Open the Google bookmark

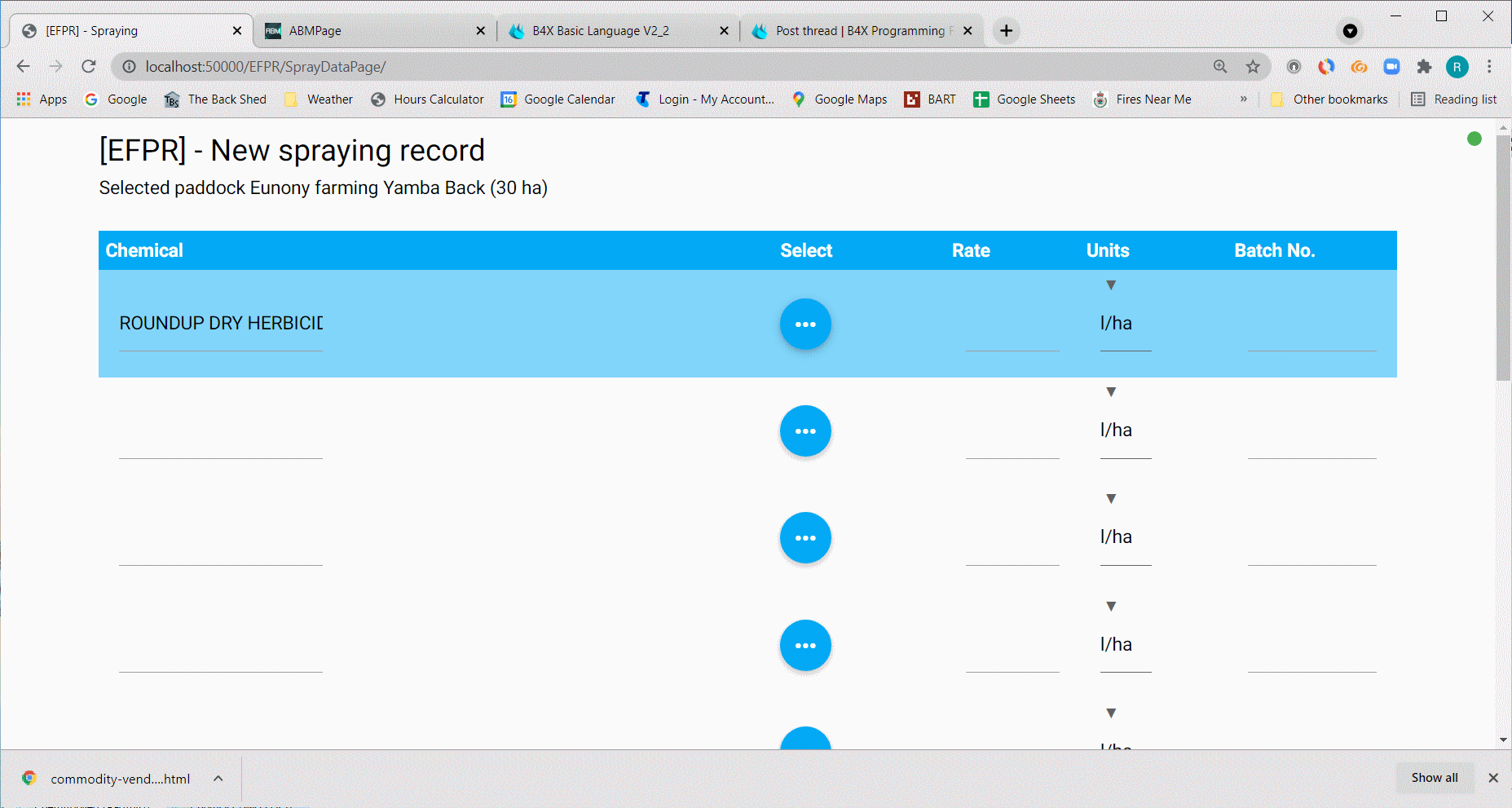click(x=116, y=99)
